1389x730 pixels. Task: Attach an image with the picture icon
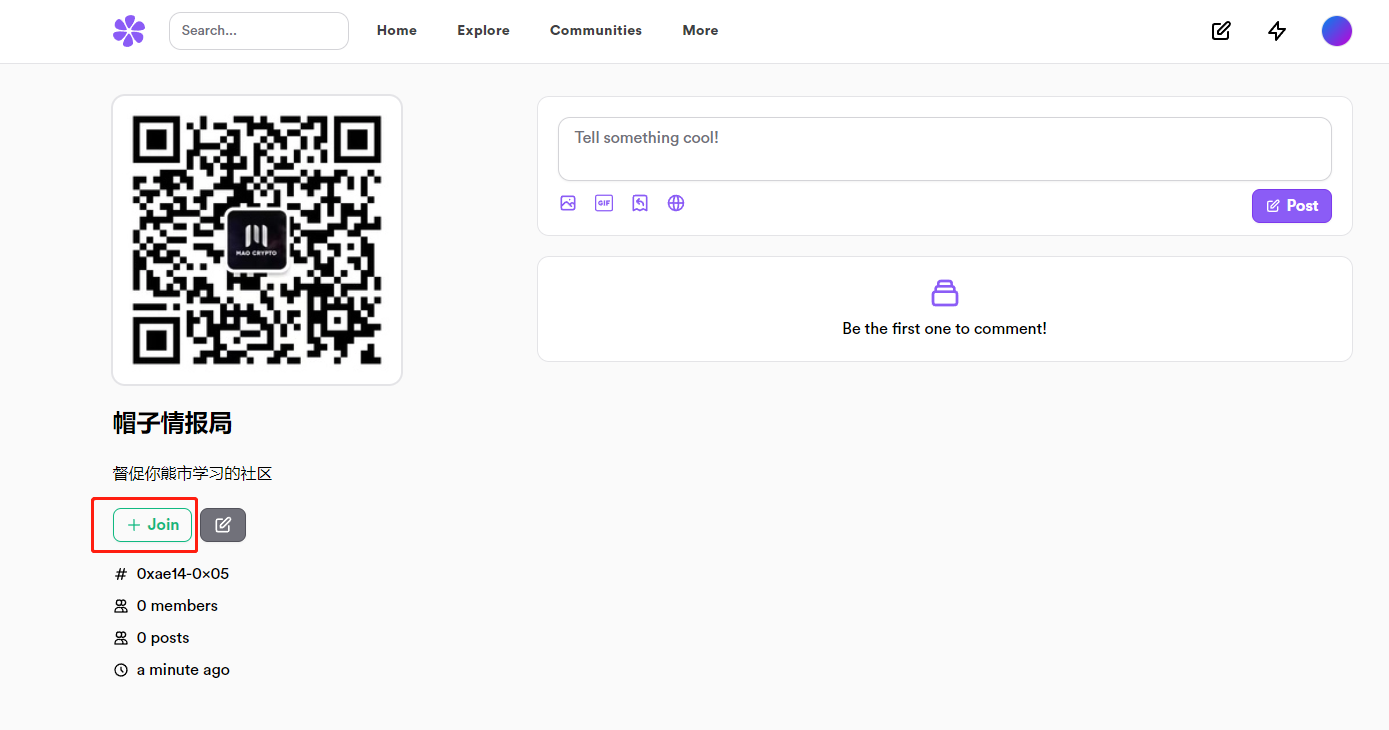[x=568, y=203]
